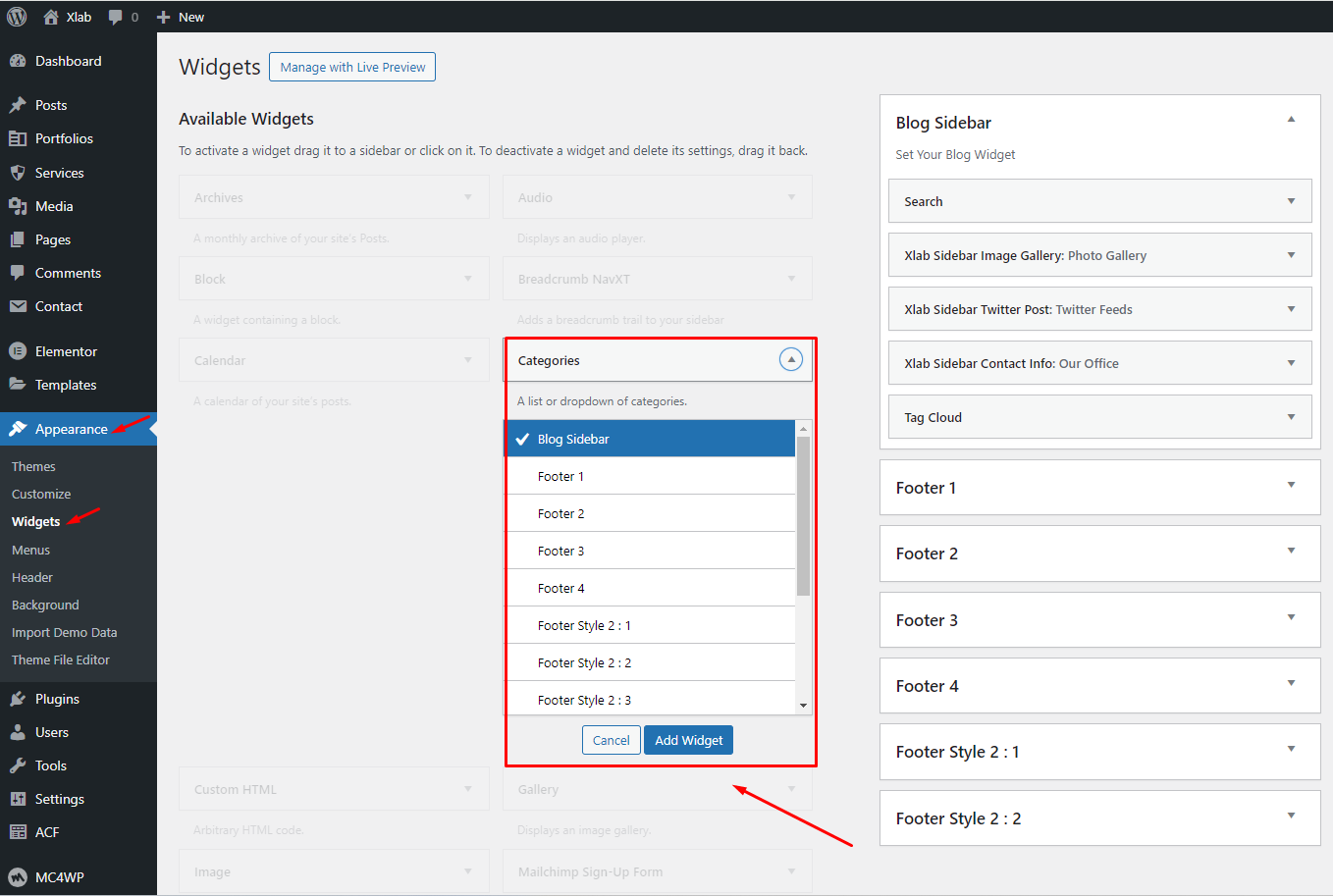The image size is (1333, 896).
Task: Choose Footer Style 2 : 1 in list
Action: pos(650,625)
